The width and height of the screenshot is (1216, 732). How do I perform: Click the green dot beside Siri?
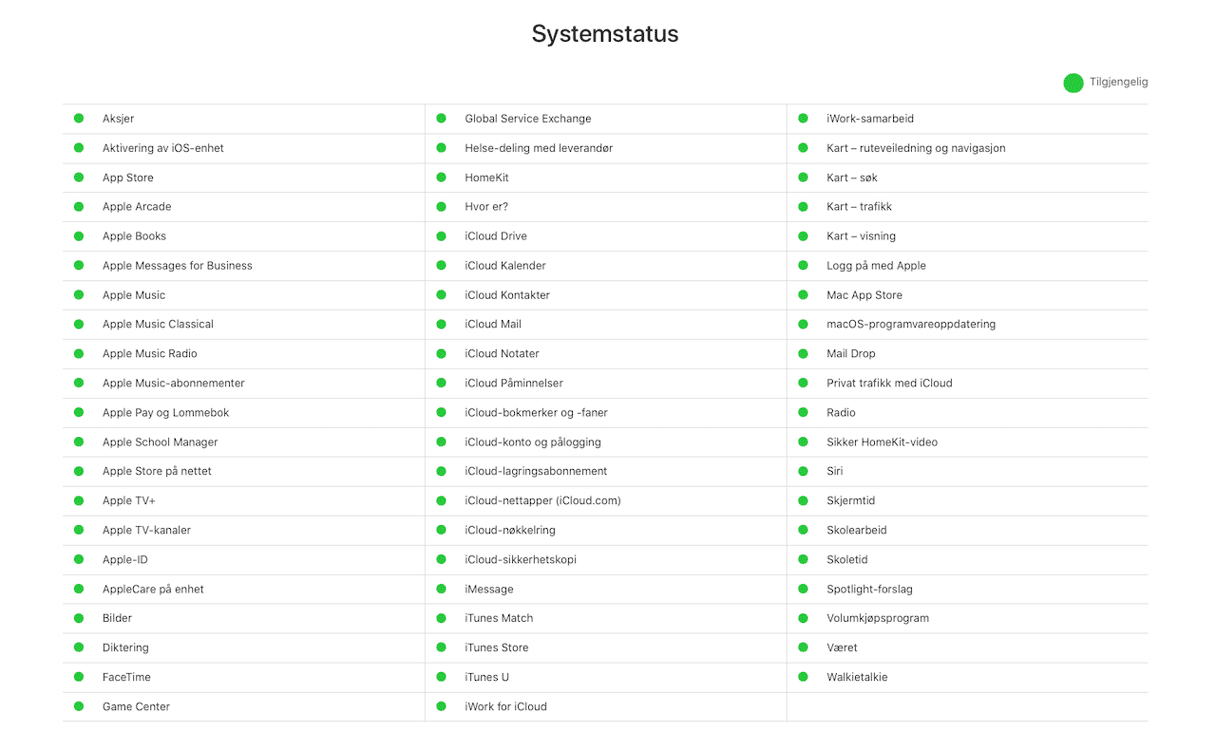[803, 471]
